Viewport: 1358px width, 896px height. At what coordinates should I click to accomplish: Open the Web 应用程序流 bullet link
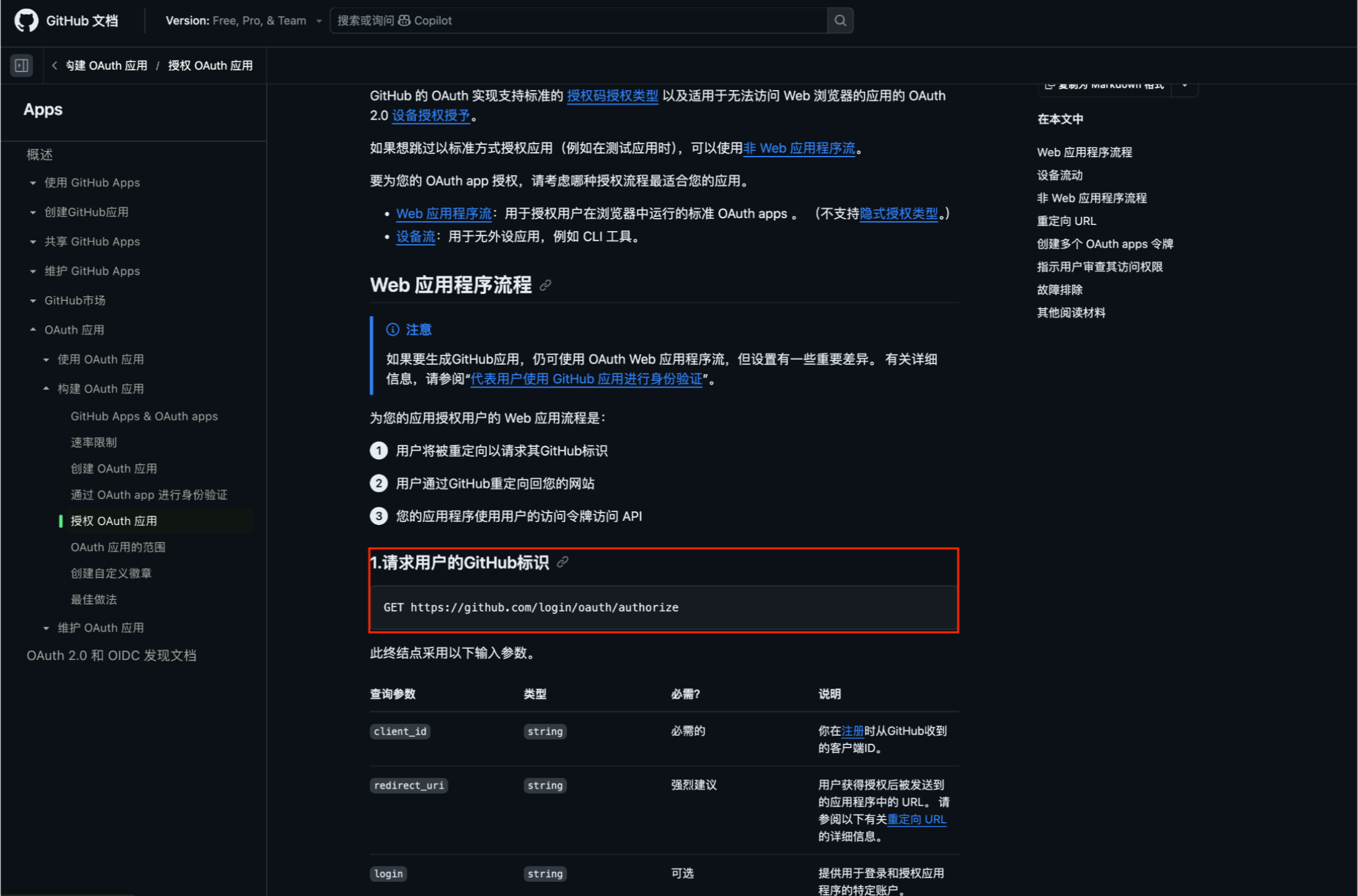pyautogui.click(x=444, y=213)
